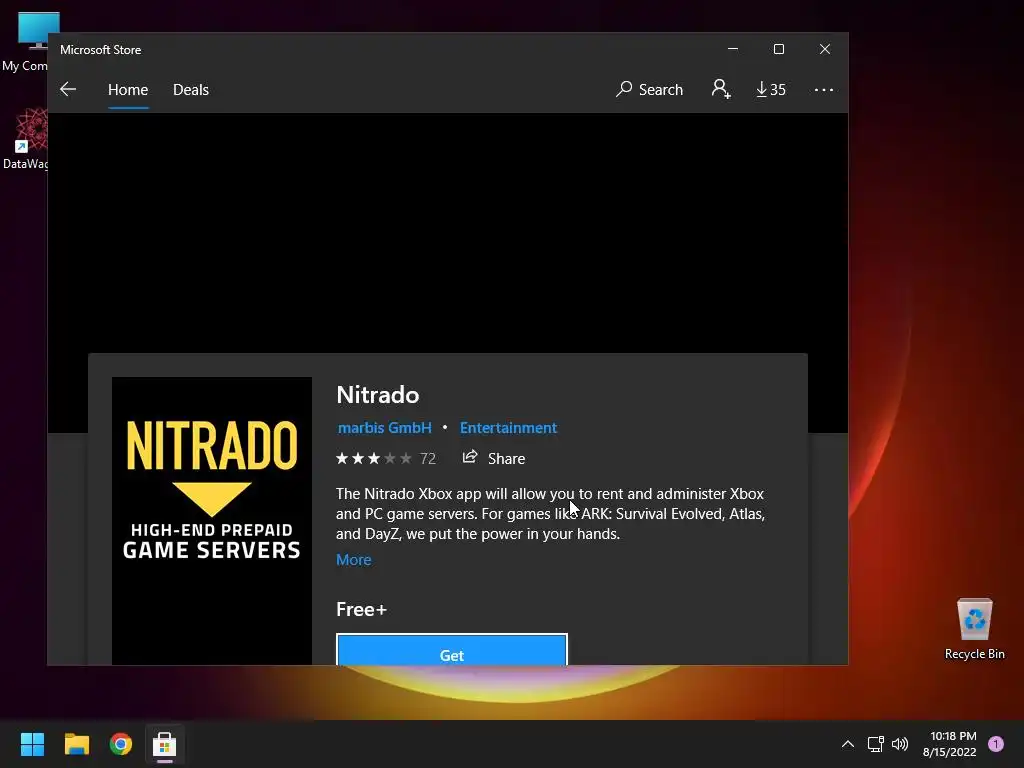
Task: Select the My Computer desktop icon
Action: tap(25, 41)
